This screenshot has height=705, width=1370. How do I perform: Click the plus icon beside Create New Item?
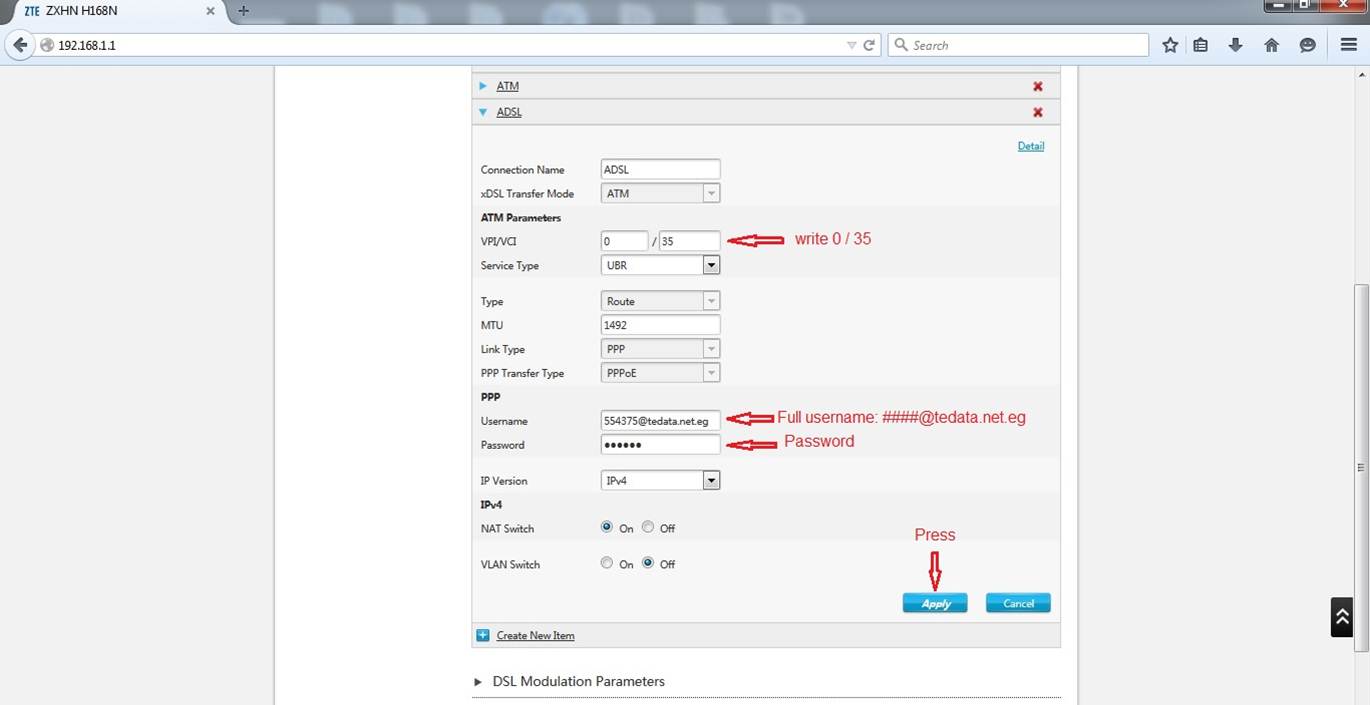click(x=483, y=635)
